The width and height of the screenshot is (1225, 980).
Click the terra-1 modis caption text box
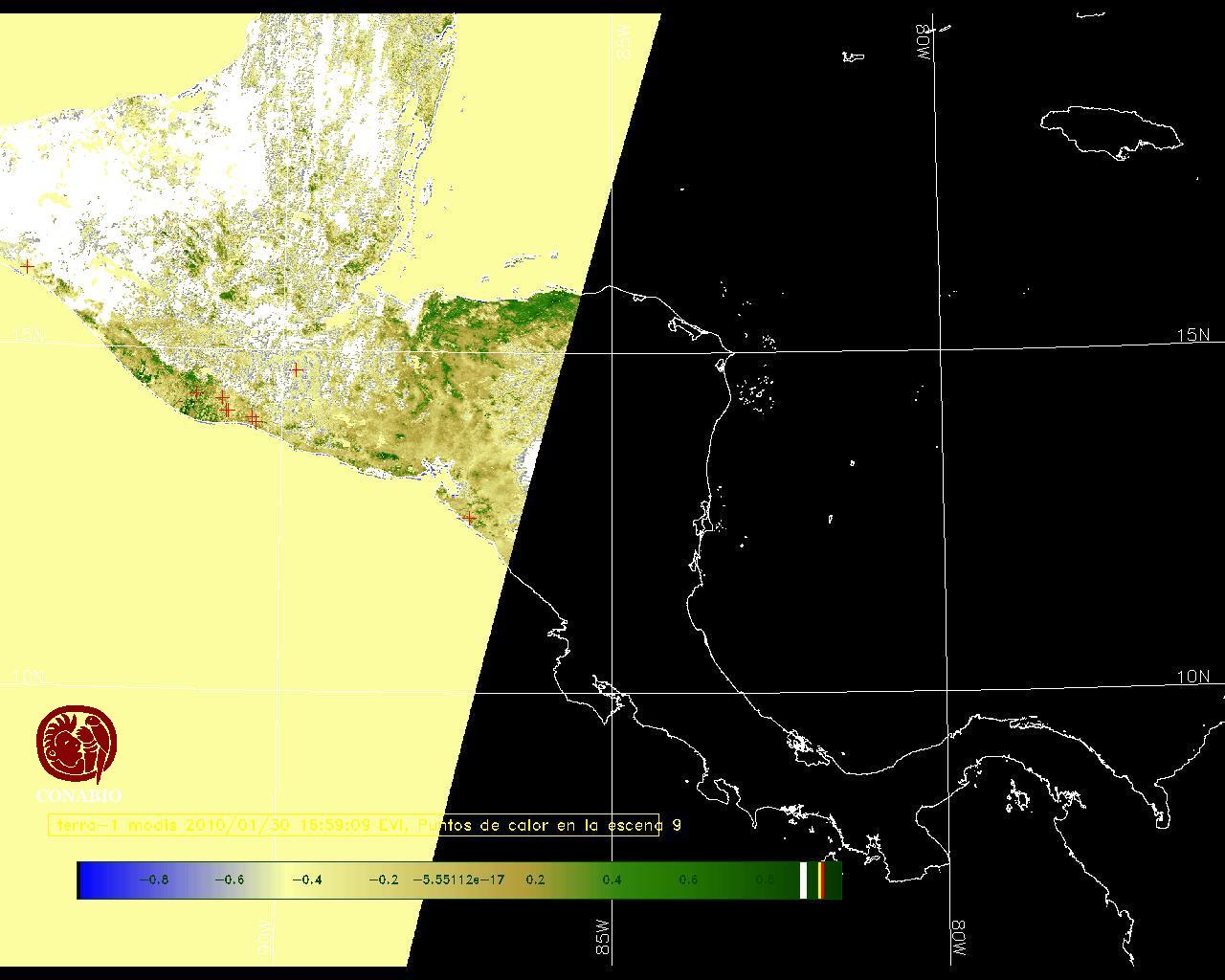pos(354,825)
